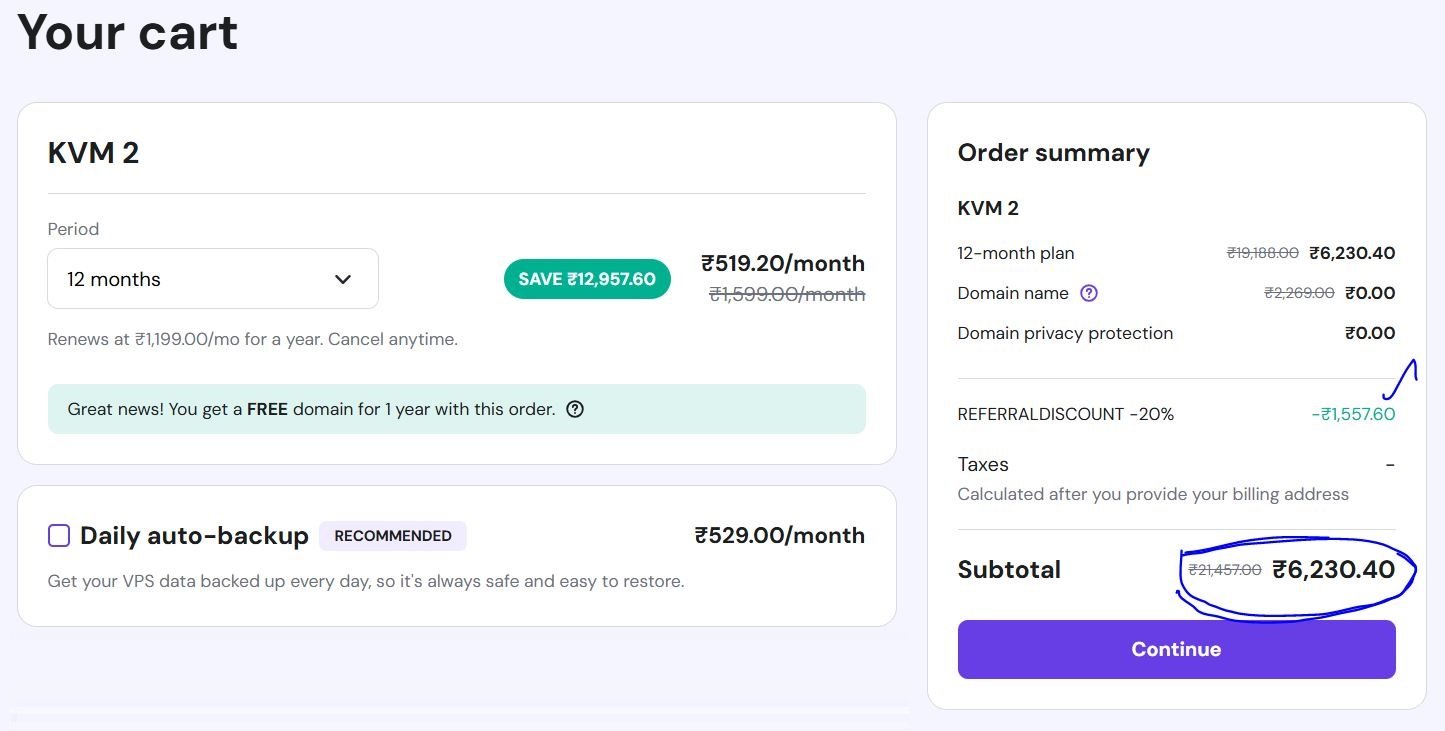
Task: Click the ₹529.00/month backup price
Action: coord(780,536)
